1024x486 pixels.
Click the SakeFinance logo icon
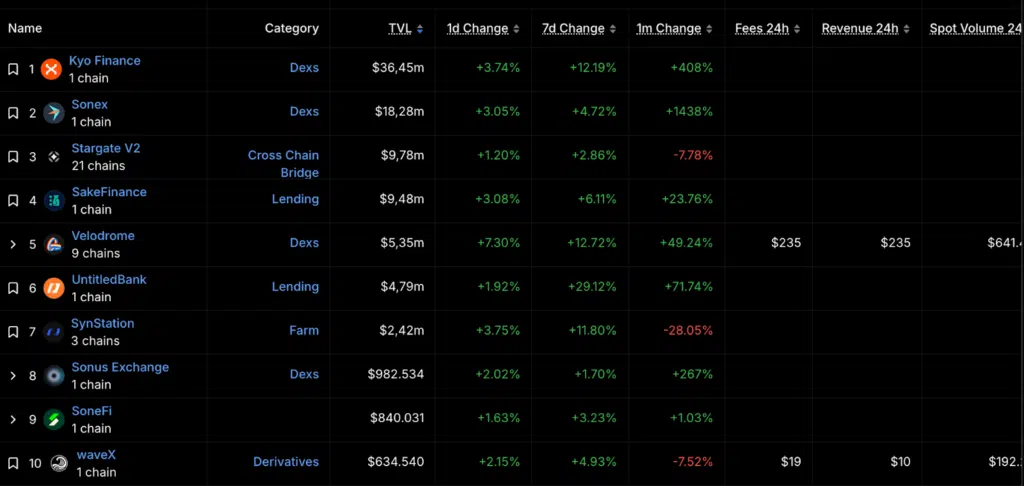coord(54,201)
